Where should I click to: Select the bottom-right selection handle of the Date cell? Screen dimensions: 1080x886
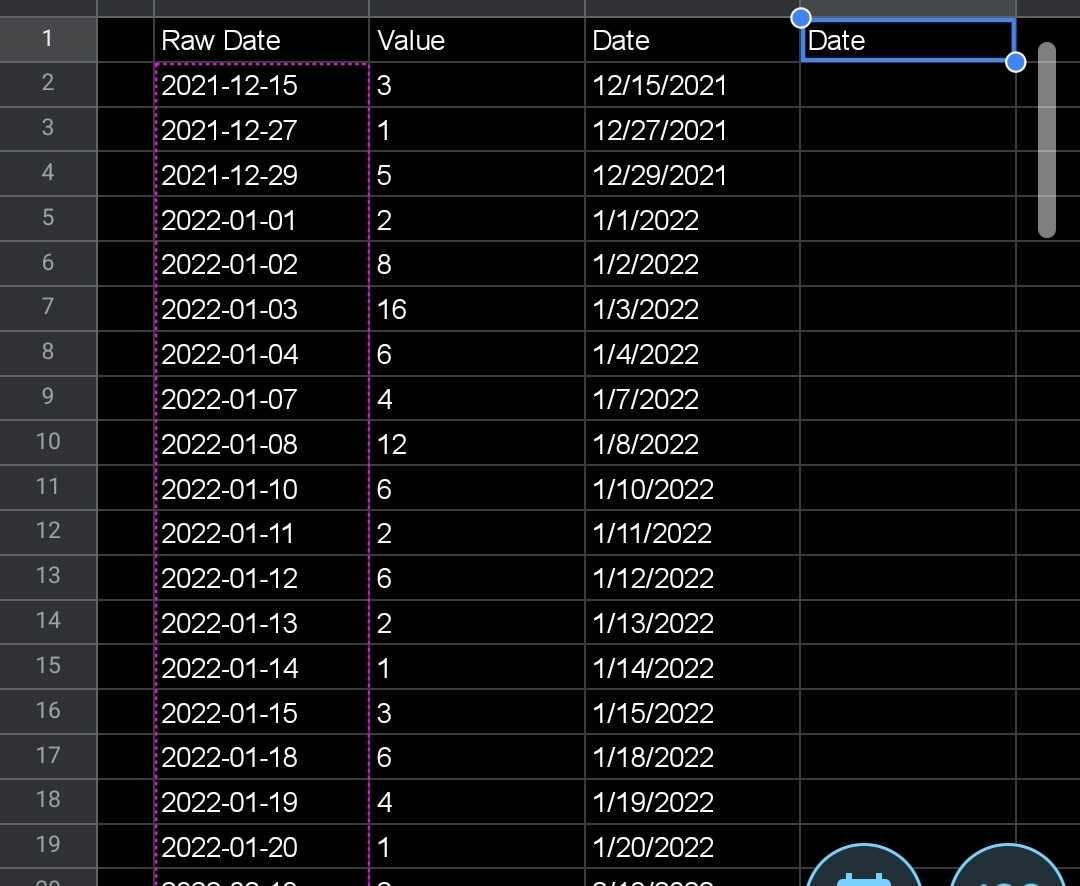1015,62
